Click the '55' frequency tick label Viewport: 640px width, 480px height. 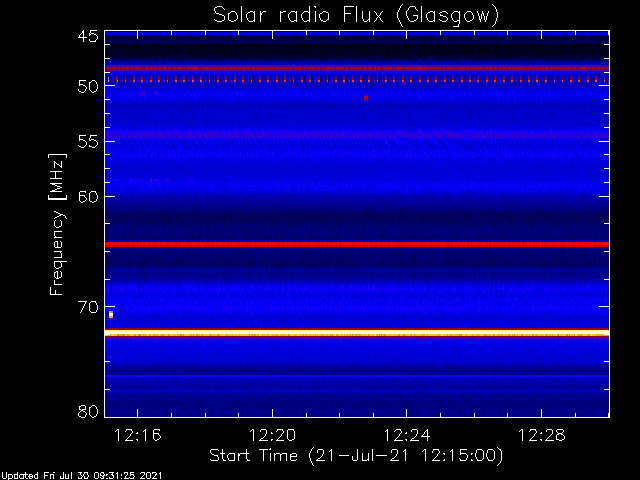88,142
